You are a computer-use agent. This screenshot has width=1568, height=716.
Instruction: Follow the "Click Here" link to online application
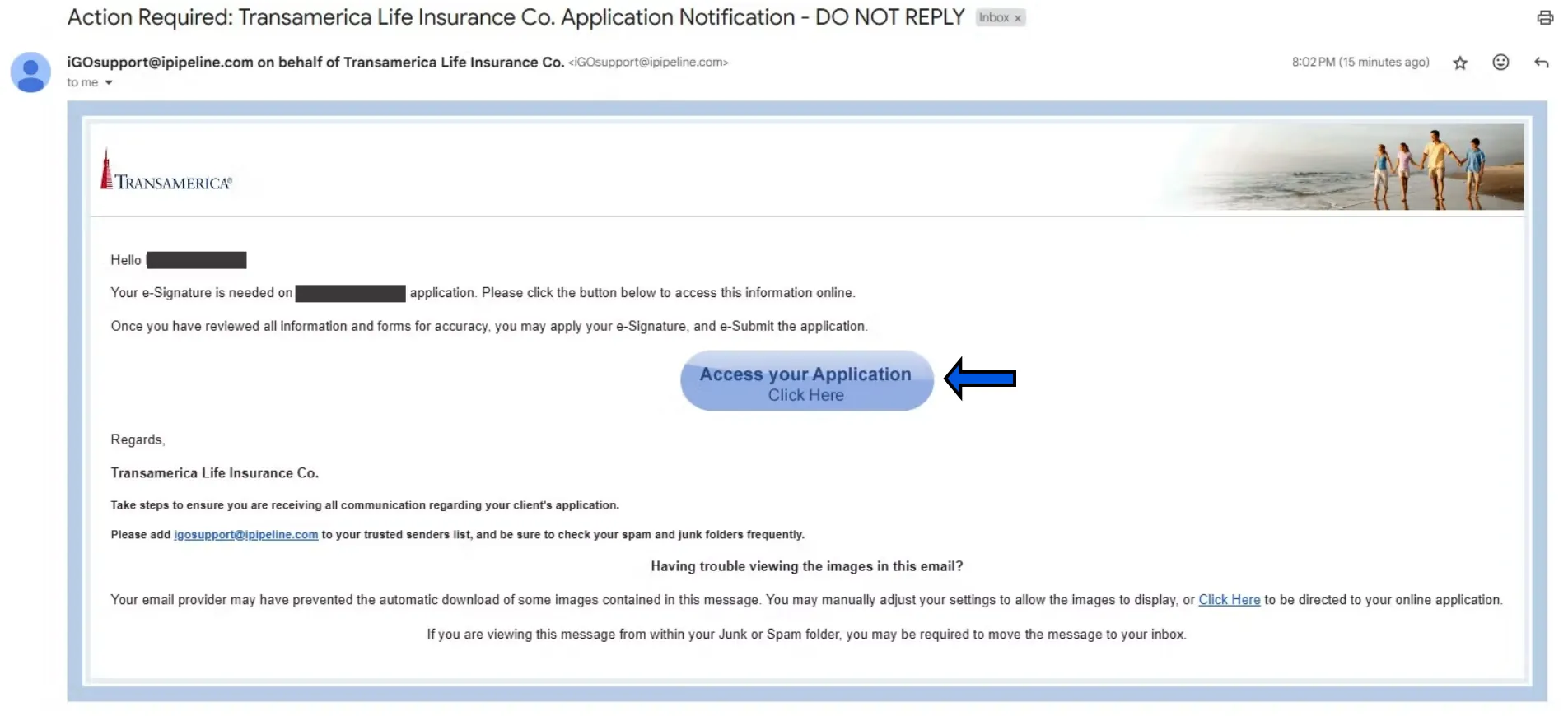click(1229, 600)
